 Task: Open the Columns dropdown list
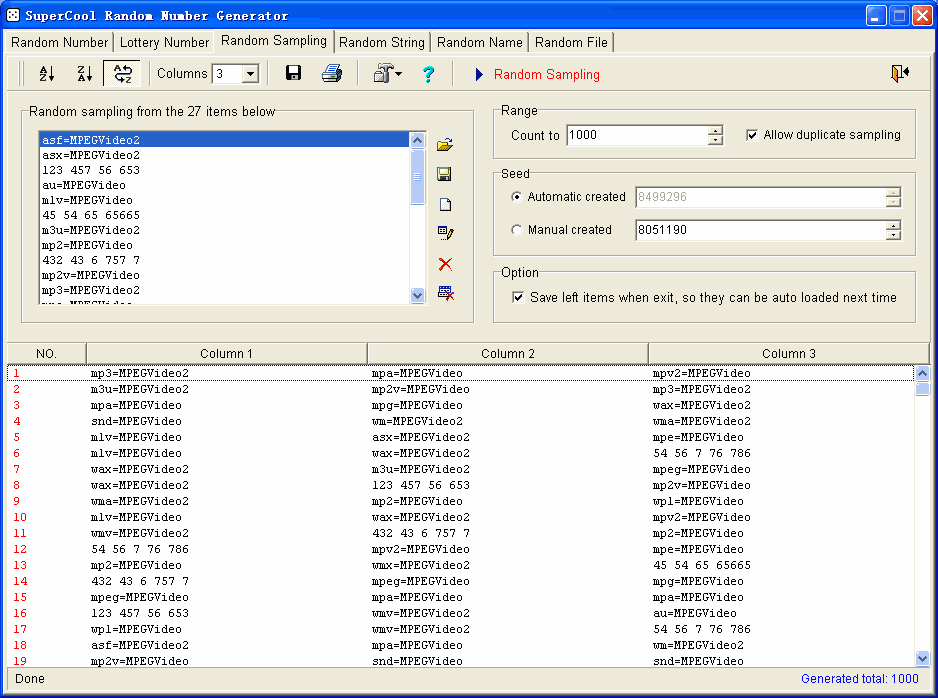pos(250,74)
